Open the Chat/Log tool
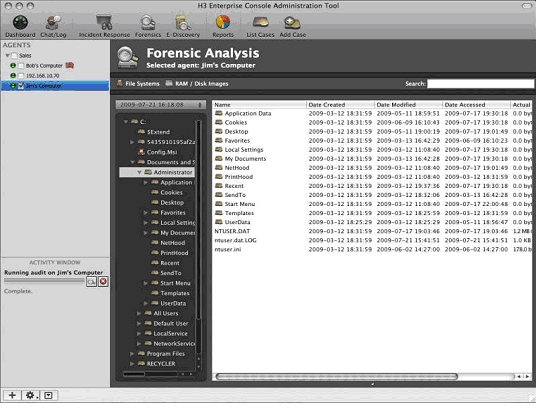This screenshot has width=536, height=418. [53, 26]
